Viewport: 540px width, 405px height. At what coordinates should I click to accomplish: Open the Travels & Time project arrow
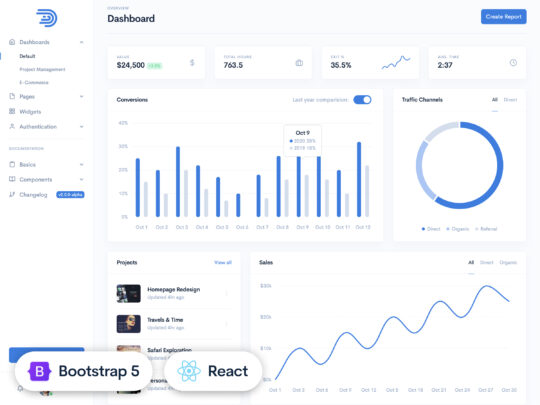click(227, 324)
